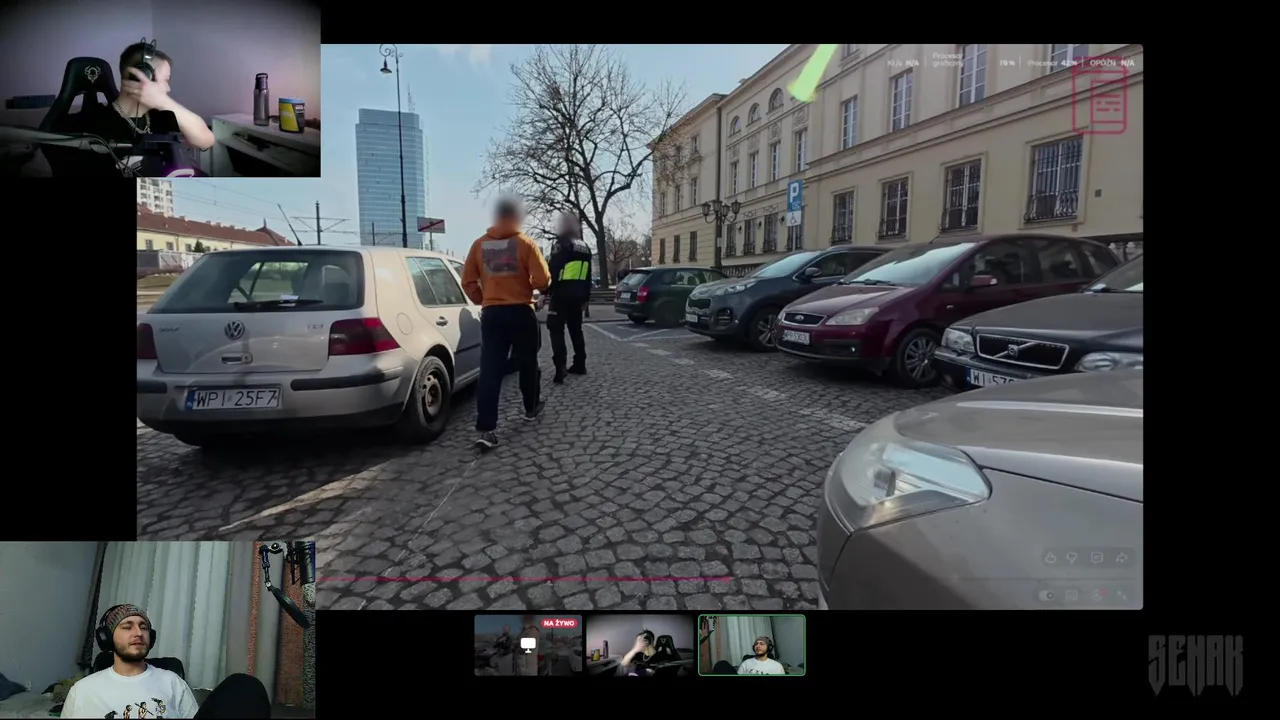Click the Procesor graficzny stat

973,60
